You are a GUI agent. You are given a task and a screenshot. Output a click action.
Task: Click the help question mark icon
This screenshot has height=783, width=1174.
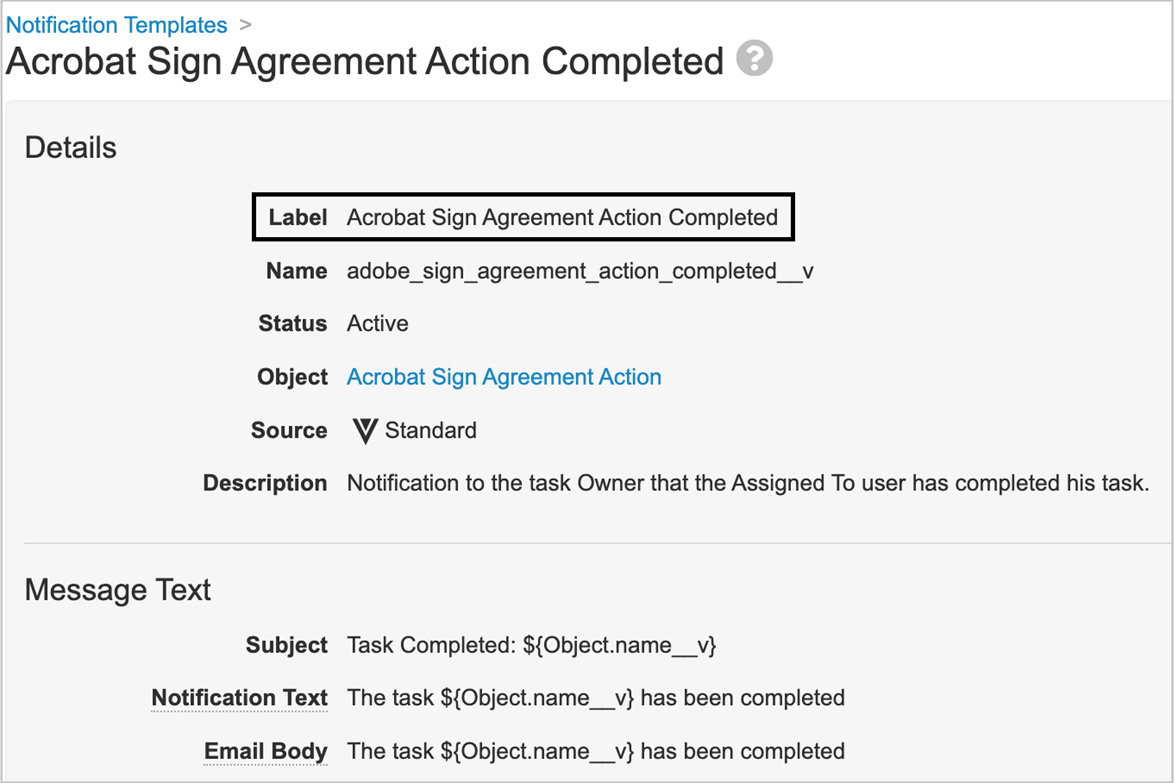754,59
